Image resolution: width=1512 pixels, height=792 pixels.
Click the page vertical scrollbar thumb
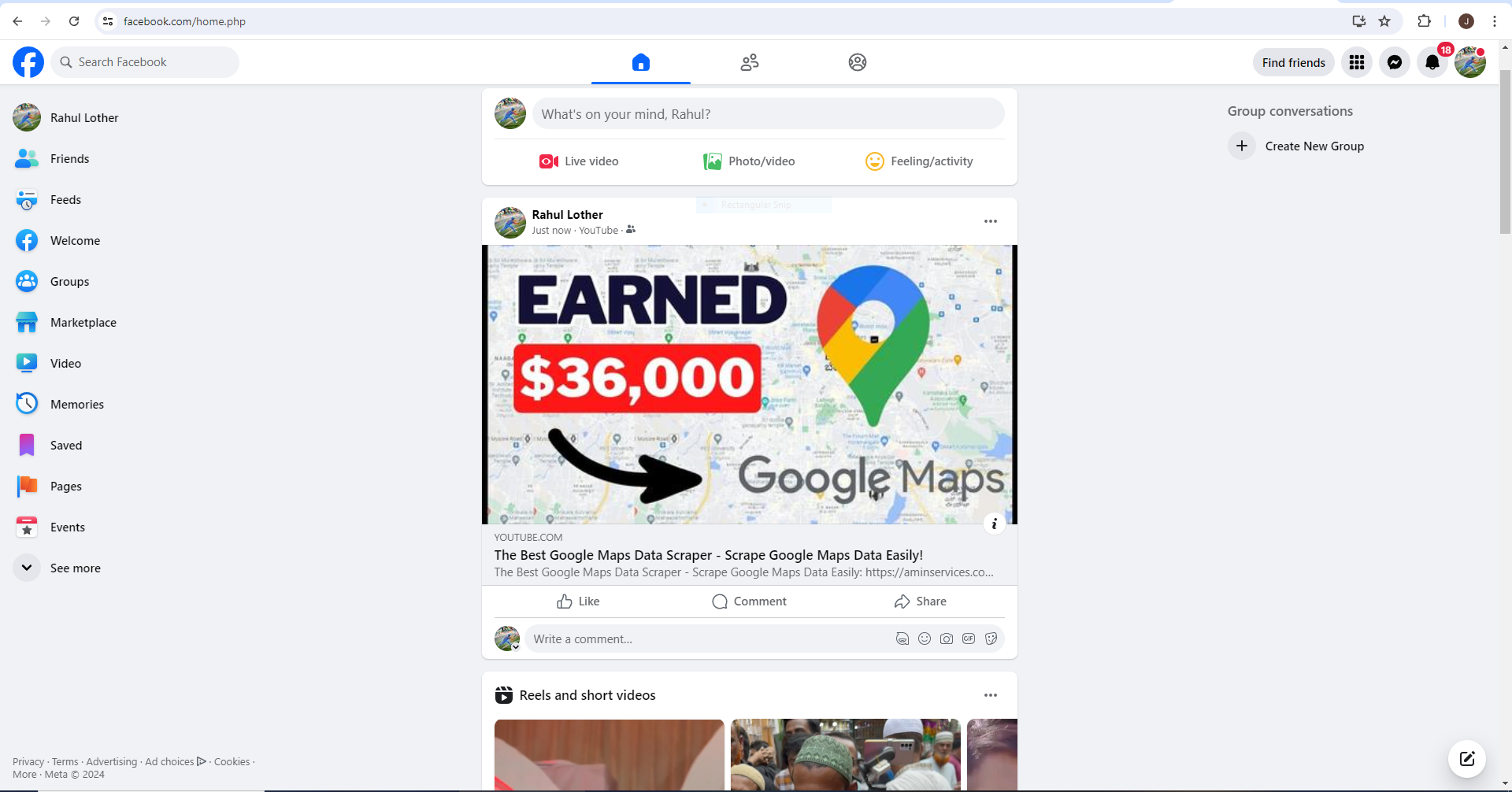[1505, 151]
